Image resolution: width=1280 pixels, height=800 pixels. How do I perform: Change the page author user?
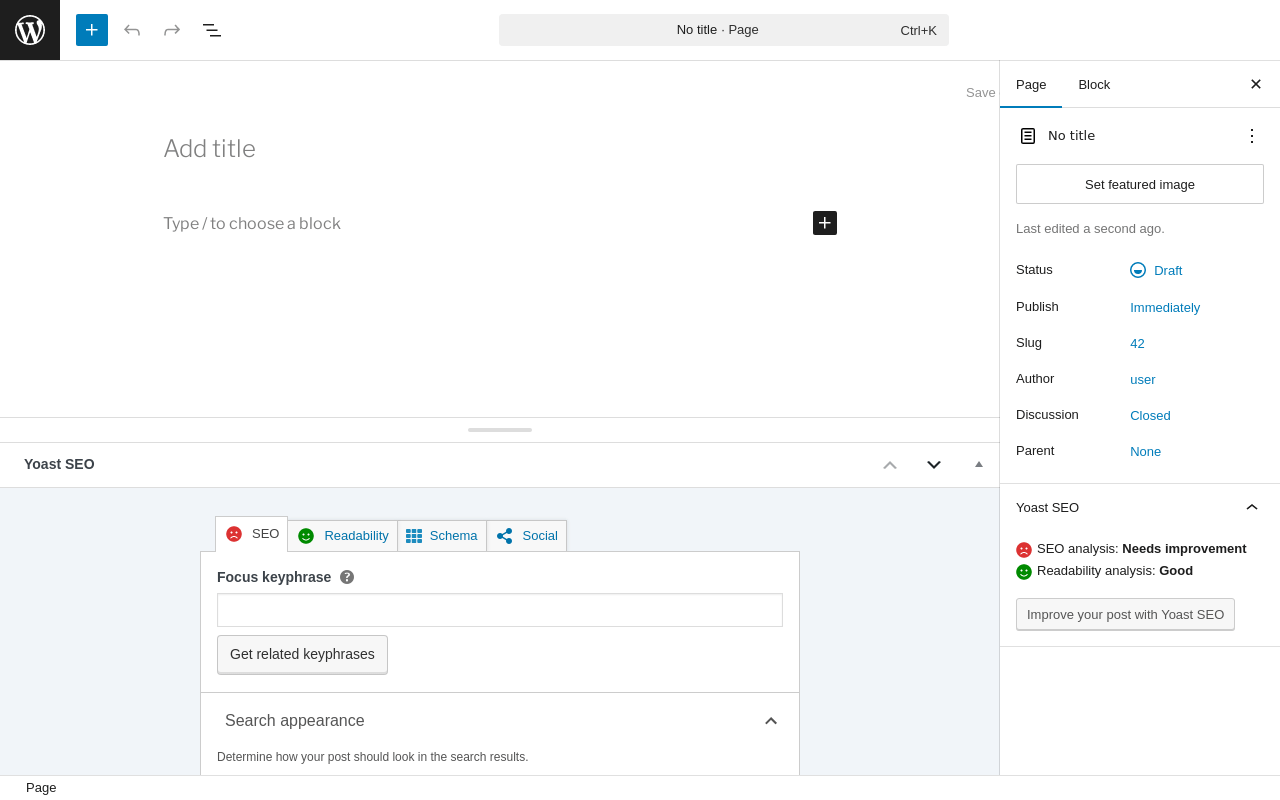tap(1143, 379)
